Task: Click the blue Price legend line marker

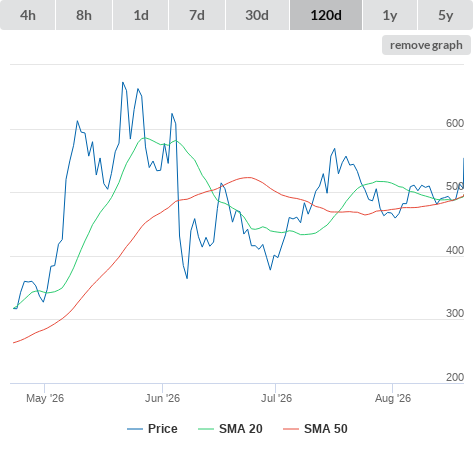Action: click(x=135, y=429)
